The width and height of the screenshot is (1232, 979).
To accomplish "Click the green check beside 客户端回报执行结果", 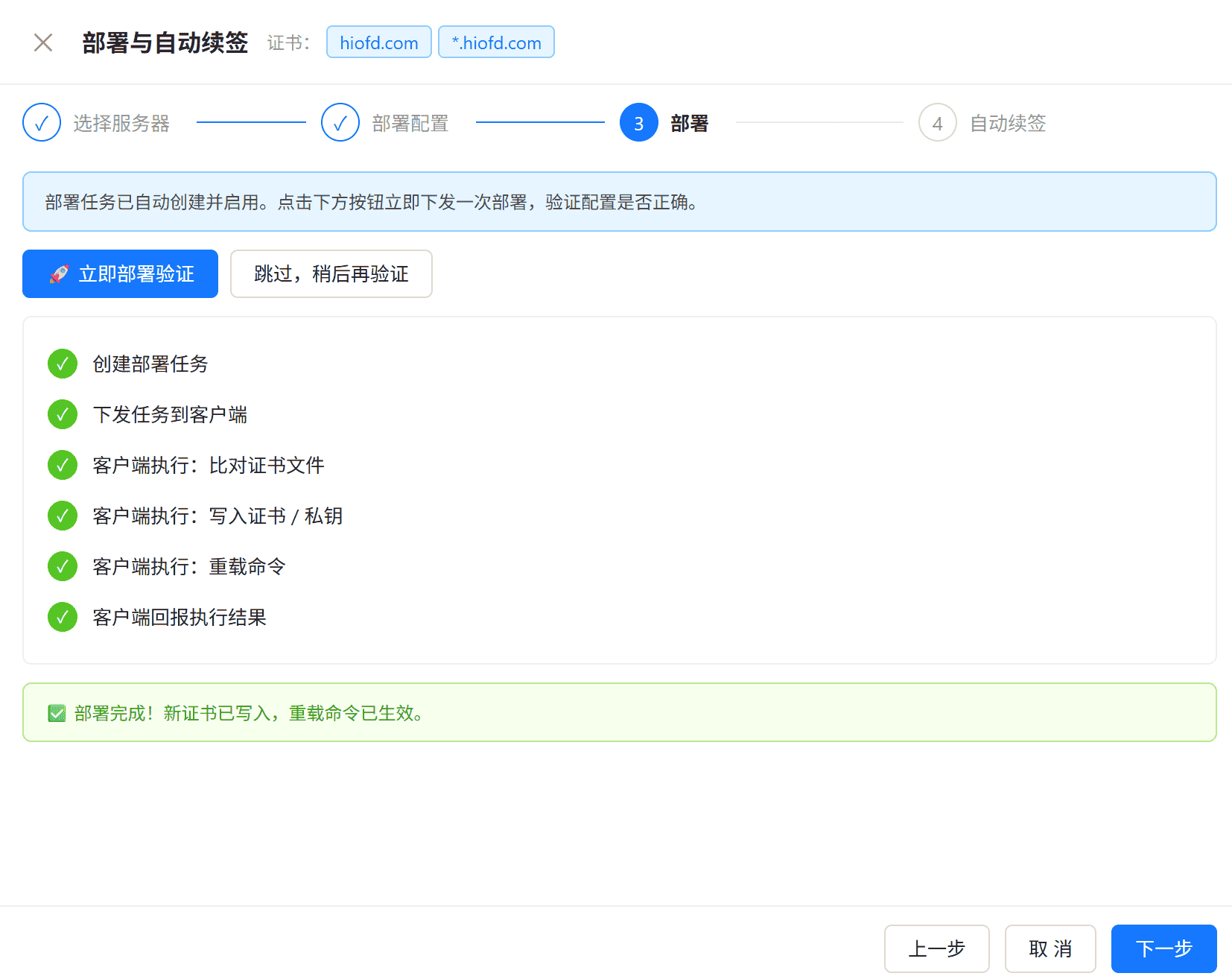I will [63, 618].
